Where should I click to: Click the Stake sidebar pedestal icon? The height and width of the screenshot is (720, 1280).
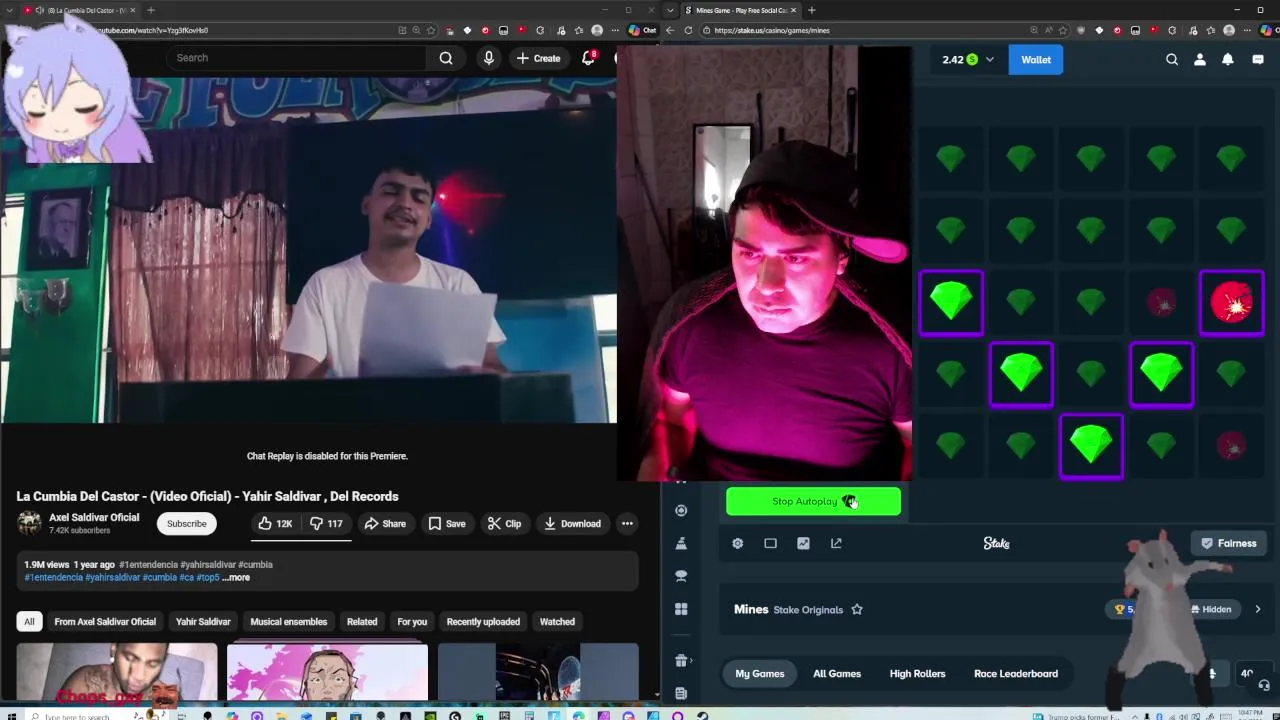(x=681, y=543)
